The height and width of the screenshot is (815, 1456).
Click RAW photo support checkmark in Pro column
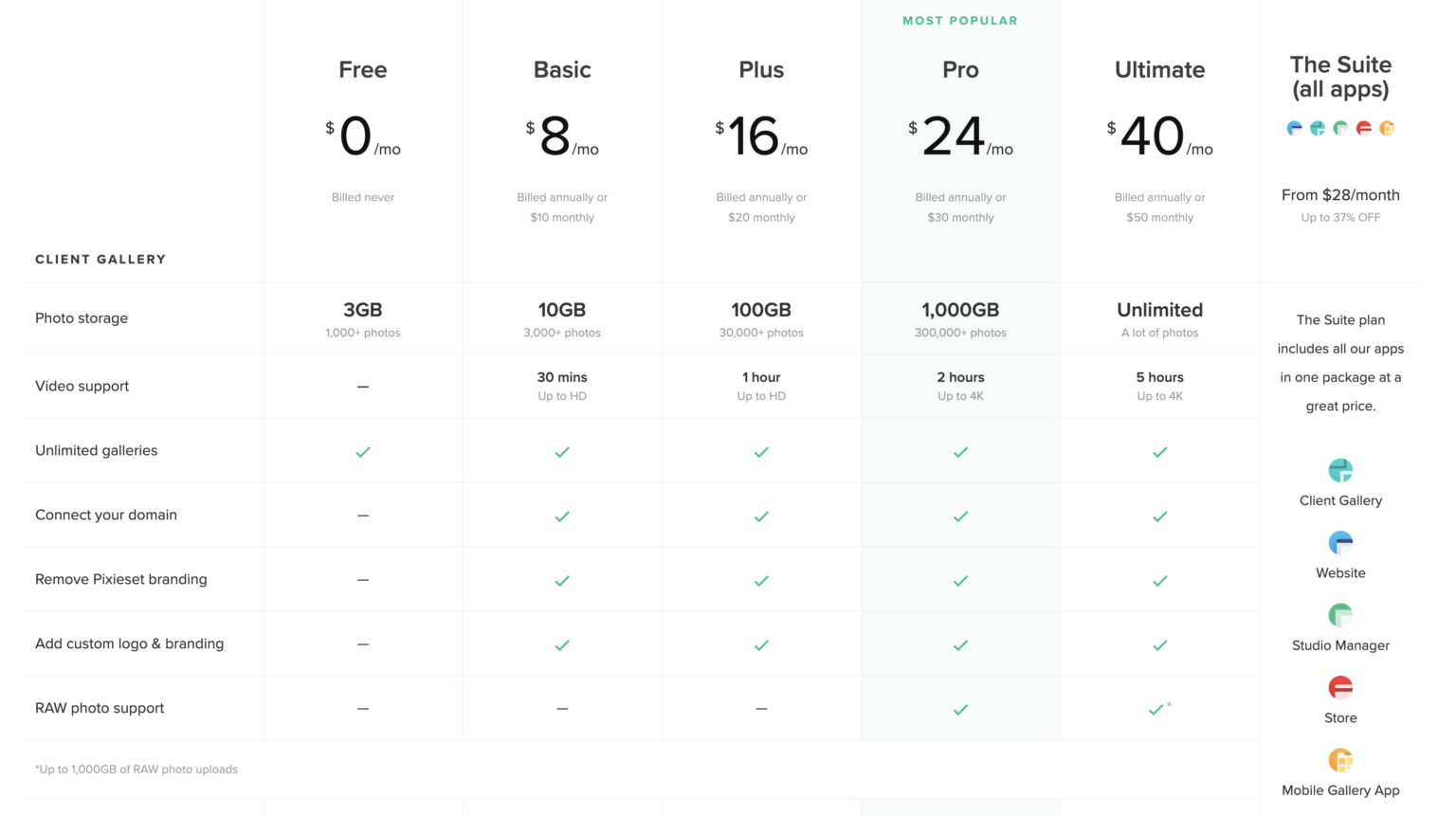click(960, 708)
